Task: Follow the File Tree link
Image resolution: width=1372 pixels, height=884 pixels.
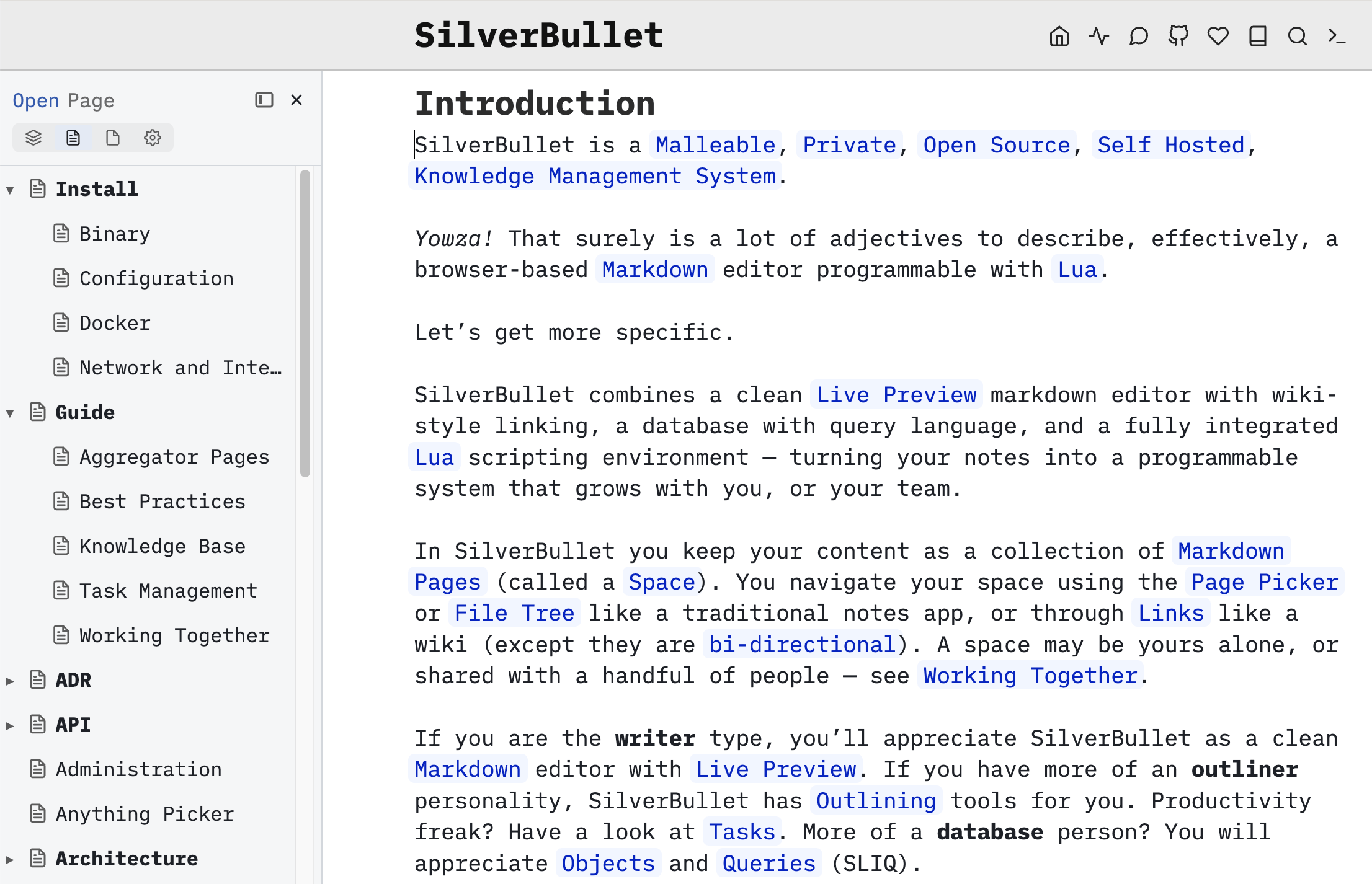Action: (514, 613)
